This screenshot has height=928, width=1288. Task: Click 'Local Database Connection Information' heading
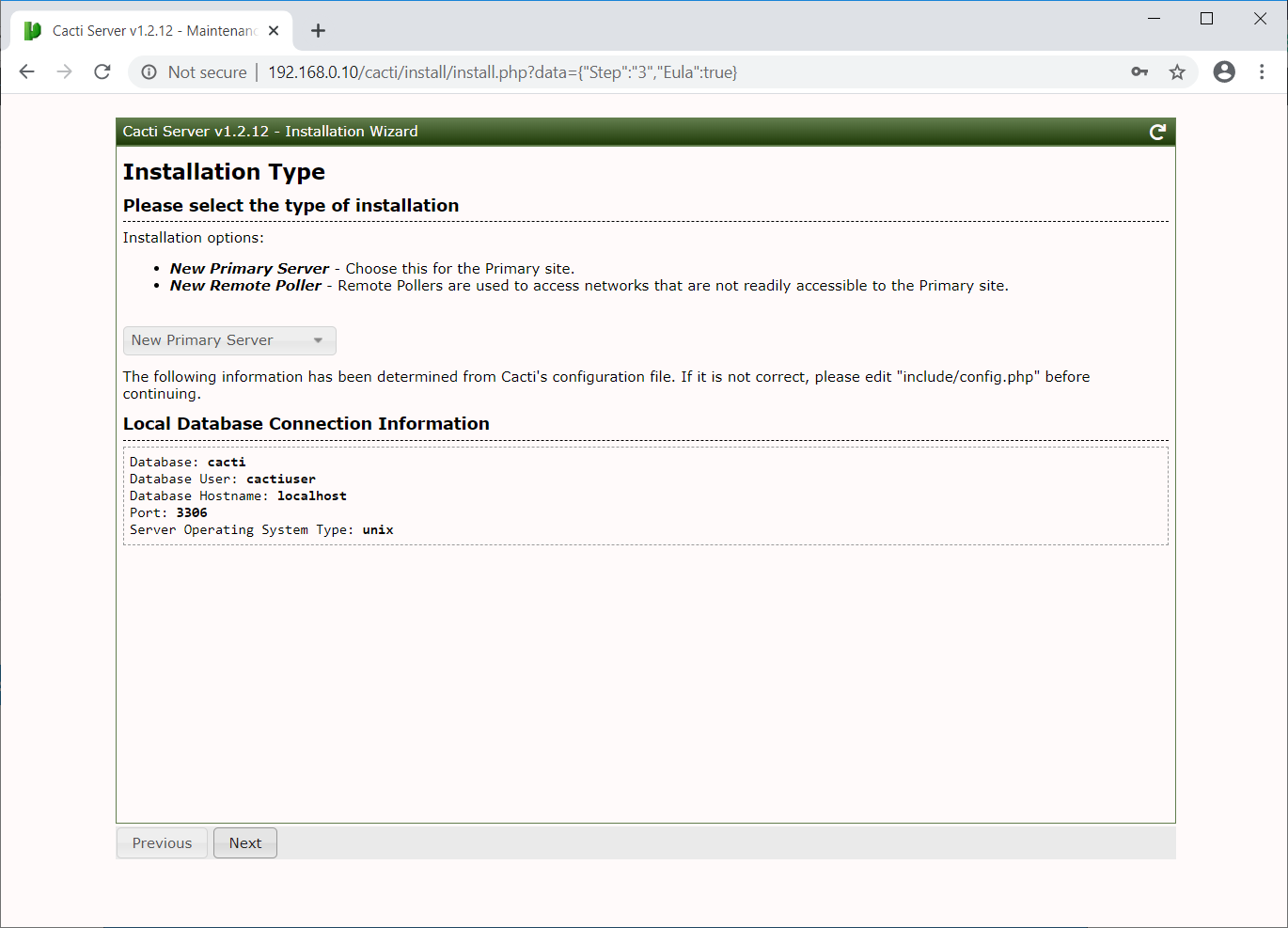[x=306, y=424]
